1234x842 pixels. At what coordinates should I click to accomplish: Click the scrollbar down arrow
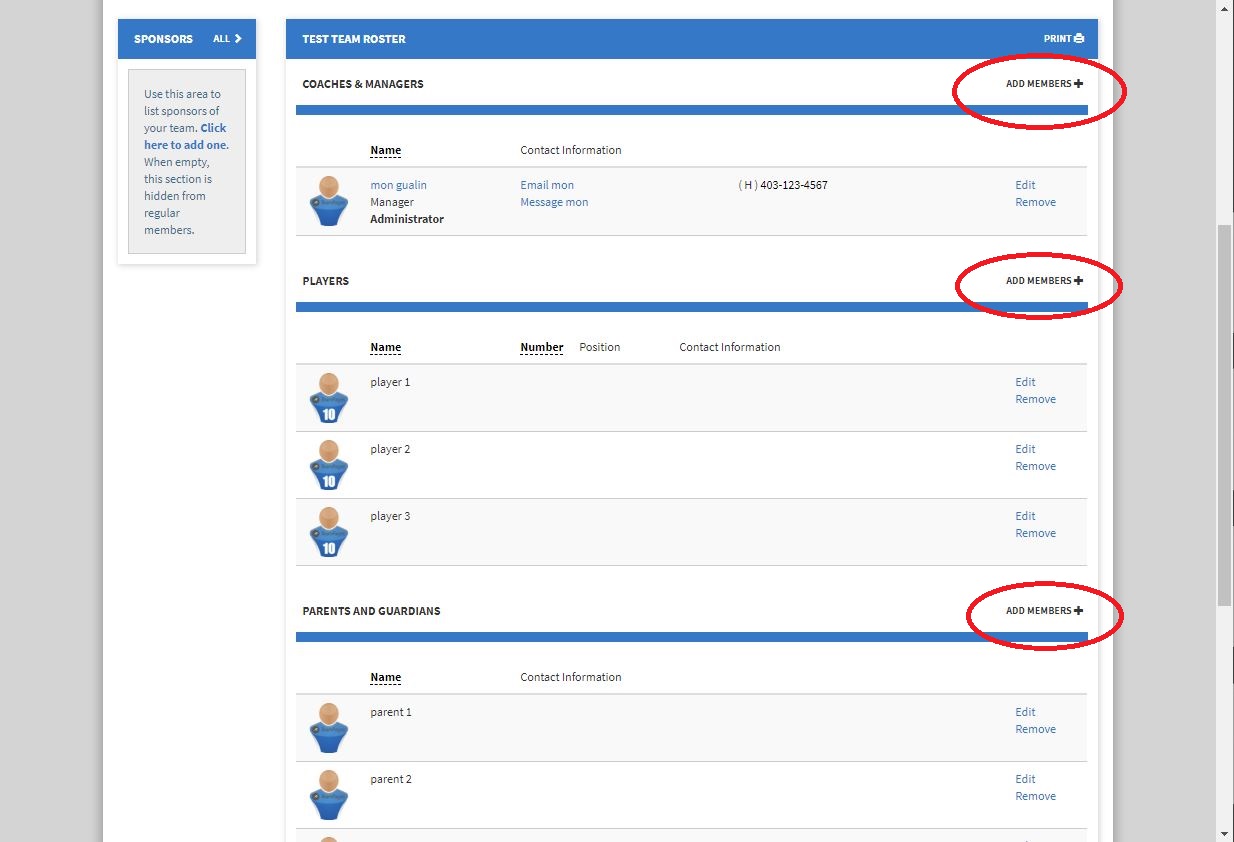coord(1224,833)
